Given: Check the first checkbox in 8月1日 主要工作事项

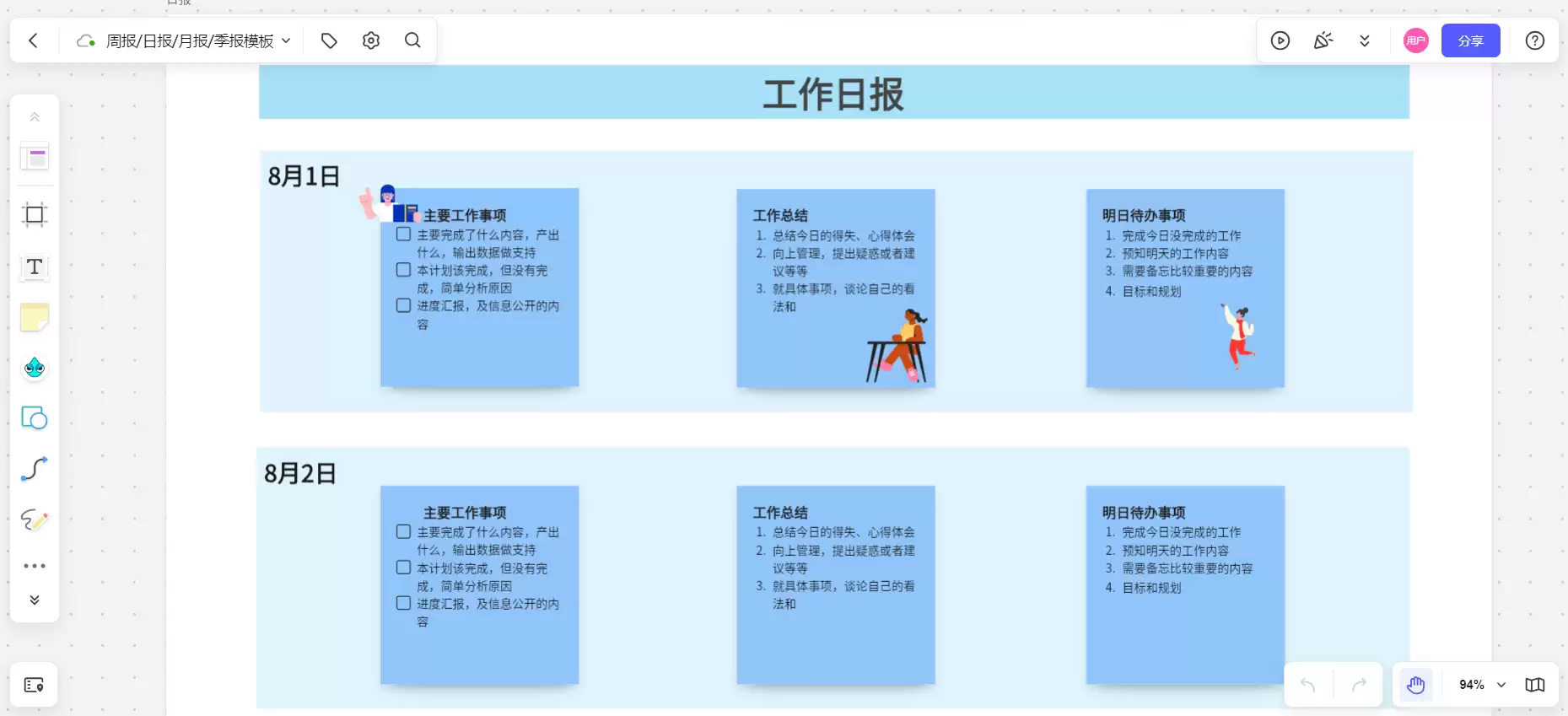Looking at the screenshot, I should 404,234.
